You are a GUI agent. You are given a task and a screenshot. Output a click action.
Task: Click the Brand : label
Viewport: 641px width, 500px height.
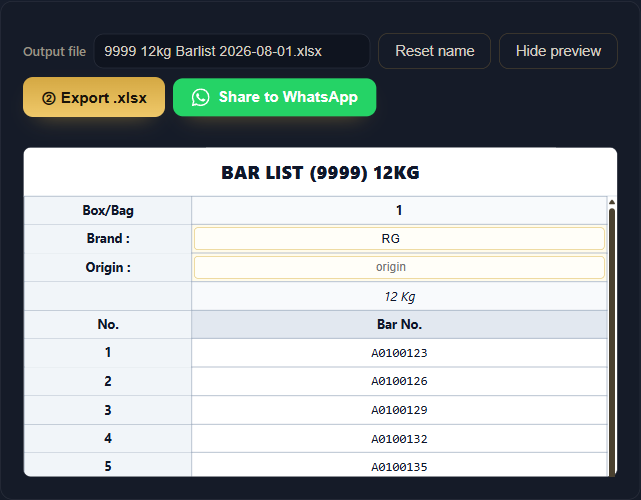[x=108, y=238]
